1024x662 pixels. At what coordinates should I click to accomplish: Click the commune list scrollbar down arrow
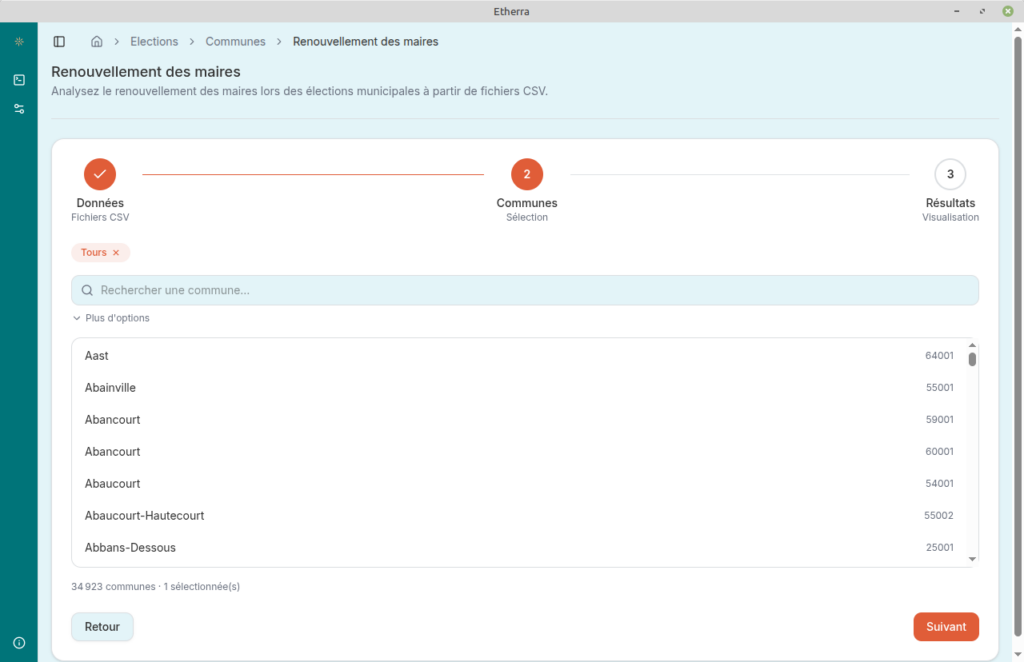[972, 559]
